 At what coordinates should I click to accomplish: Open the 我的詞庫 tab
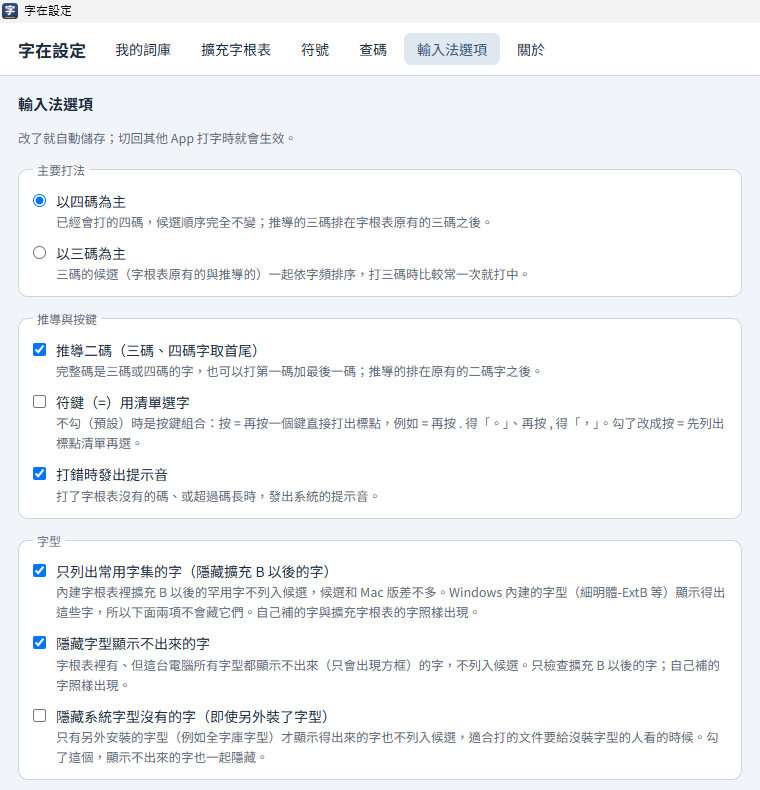(143, 49)
